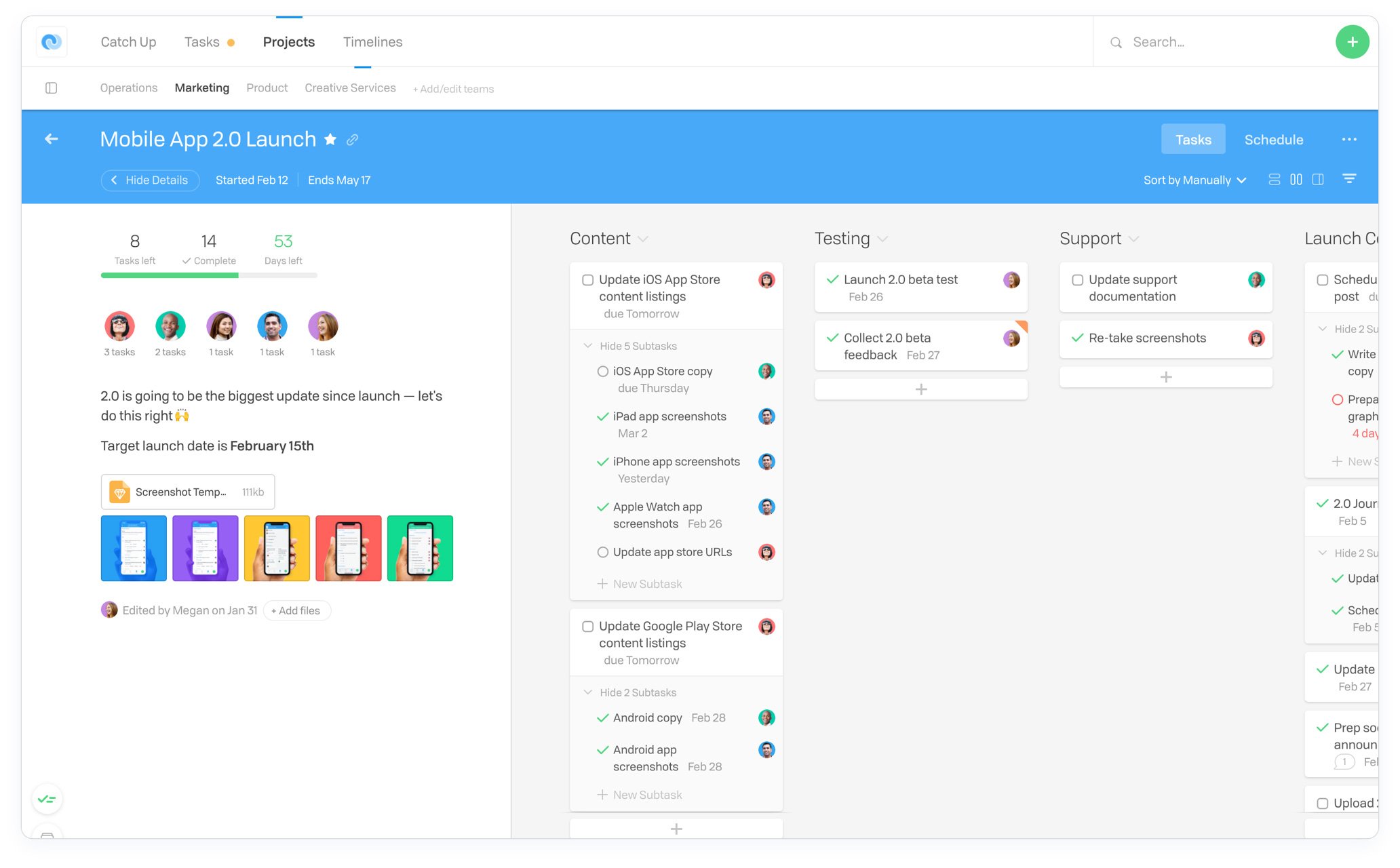
Task: Toggle the sidebar panel icon
Action: point(51,88)
